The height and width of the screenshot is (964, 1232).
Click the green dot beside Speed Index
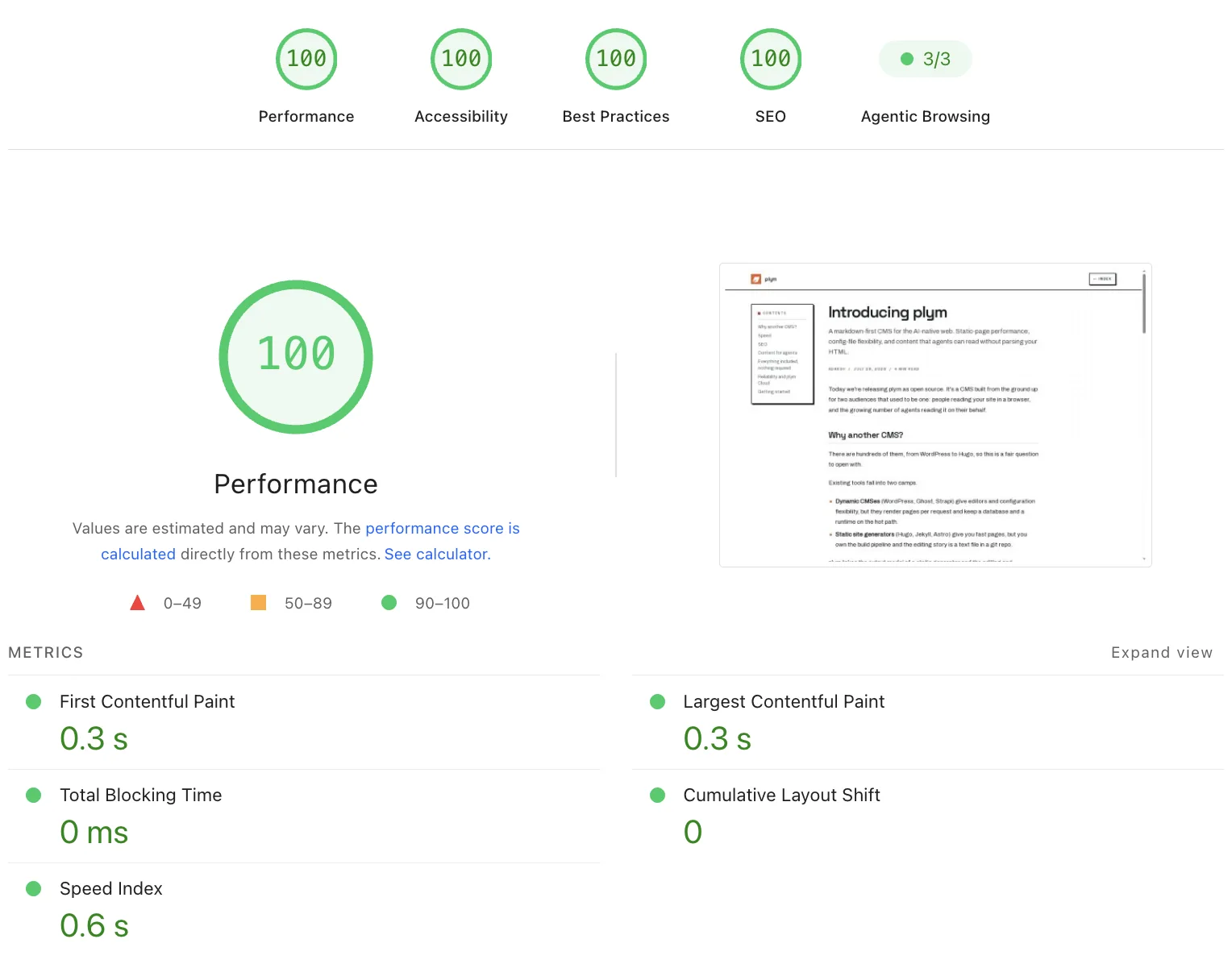[34, 888]
